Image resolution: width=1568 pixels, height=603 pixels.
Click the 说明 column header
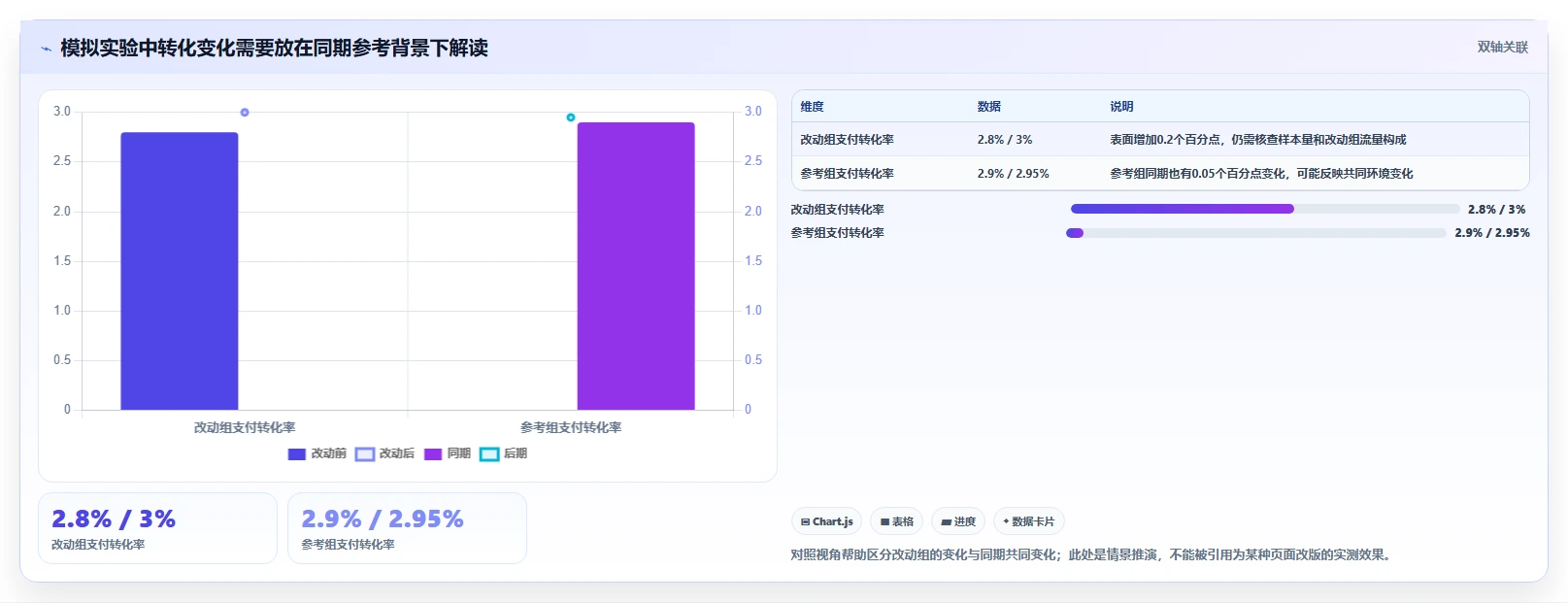click(1121, 107)
